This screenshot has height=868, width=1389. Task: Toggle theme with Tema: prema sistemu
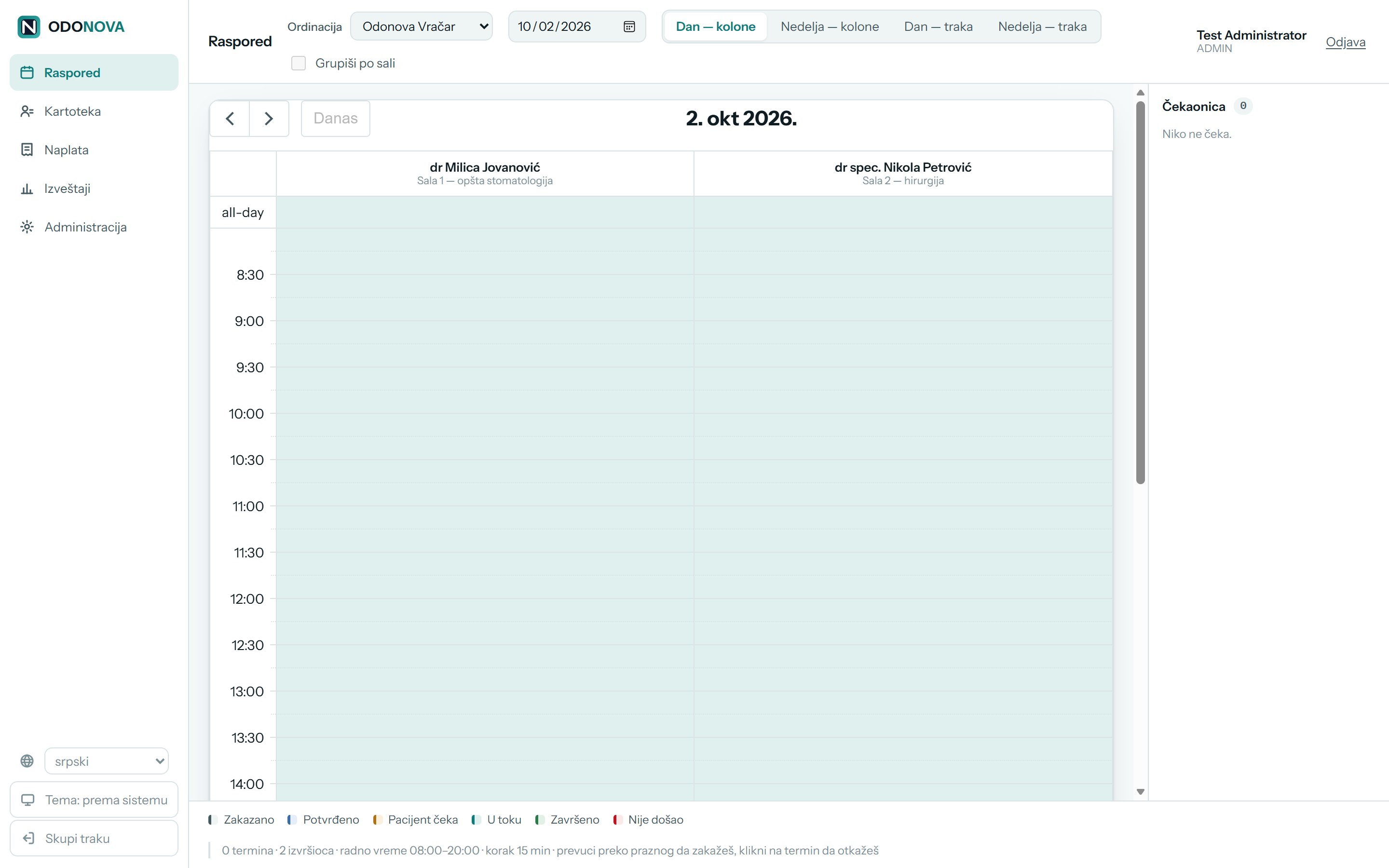(x=94, y=800)
